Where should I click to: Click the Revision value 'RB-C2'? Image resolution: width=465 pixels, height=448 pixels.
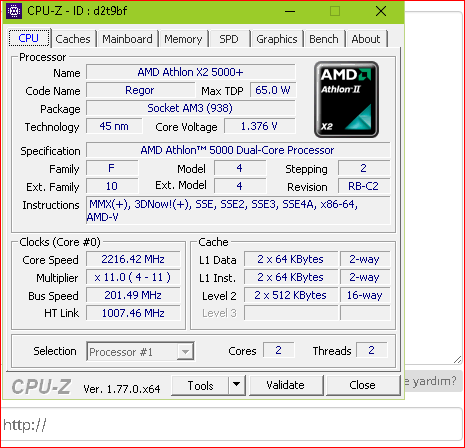click(x=364, y=186)
